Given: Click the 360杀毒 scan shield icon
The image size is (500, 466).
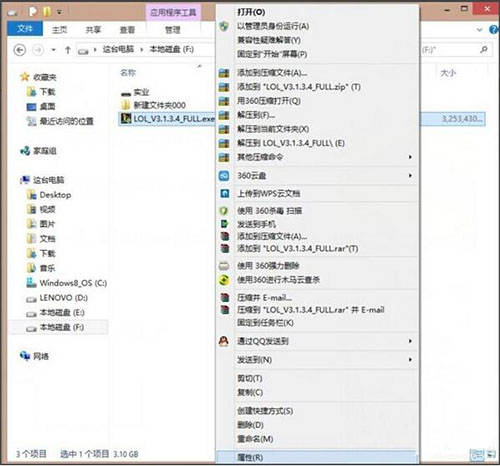Looking at the screenshot, I should click(x=224, y=211).
